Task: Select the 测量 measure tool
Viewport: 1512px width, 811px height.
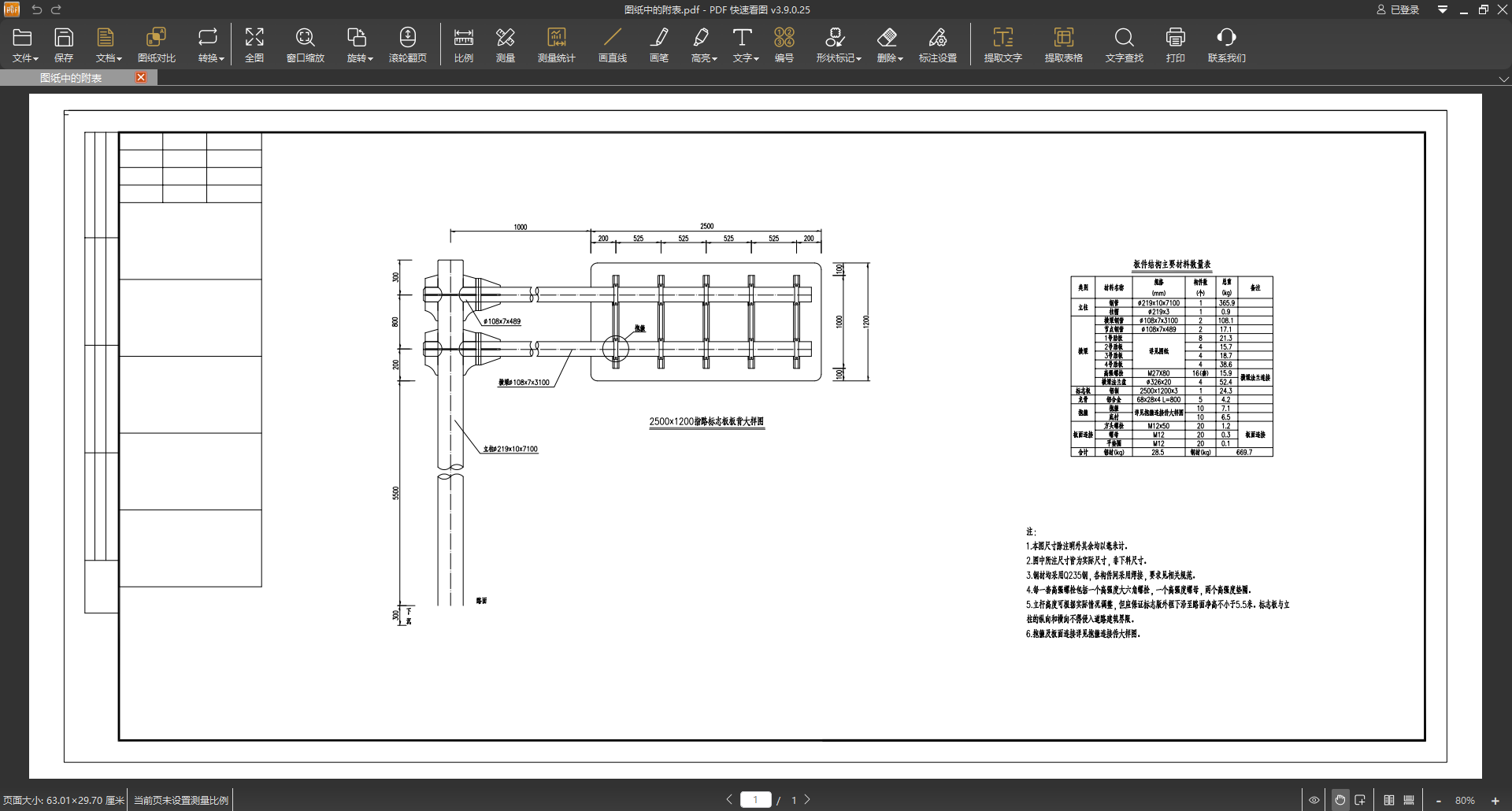Action: pyautogui.click(x=506, y=45)
